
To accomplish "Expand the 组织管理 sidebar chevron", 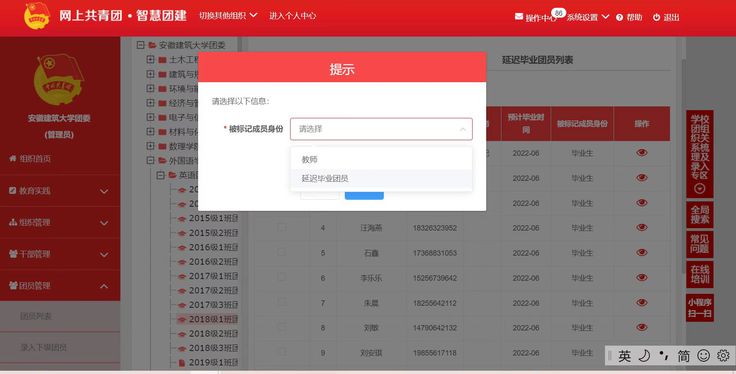I will [x=104, y=223].
